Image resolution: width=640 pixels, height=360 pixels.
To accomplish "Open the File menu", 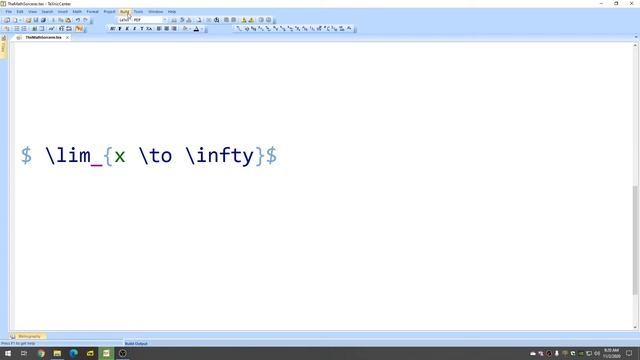I will coord(9,12).
